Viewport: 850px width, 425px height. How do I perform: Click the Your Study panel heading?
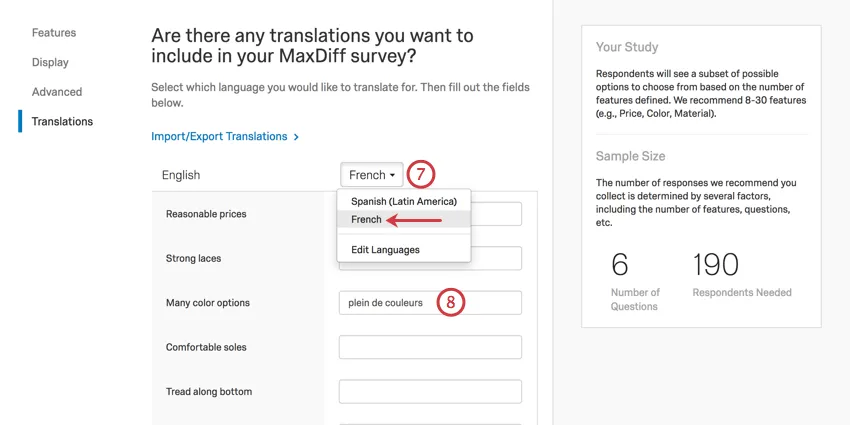coord(627,47)
